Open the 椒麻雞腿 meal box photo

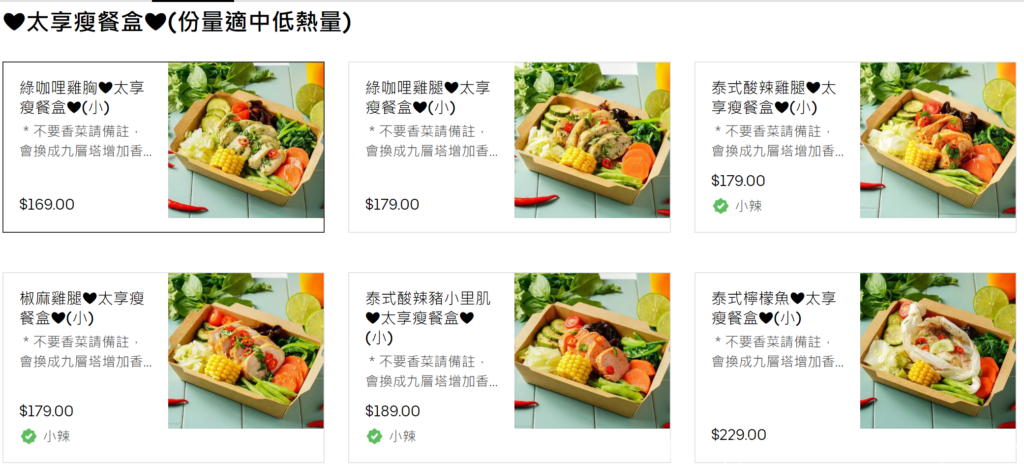click(246, 351)
